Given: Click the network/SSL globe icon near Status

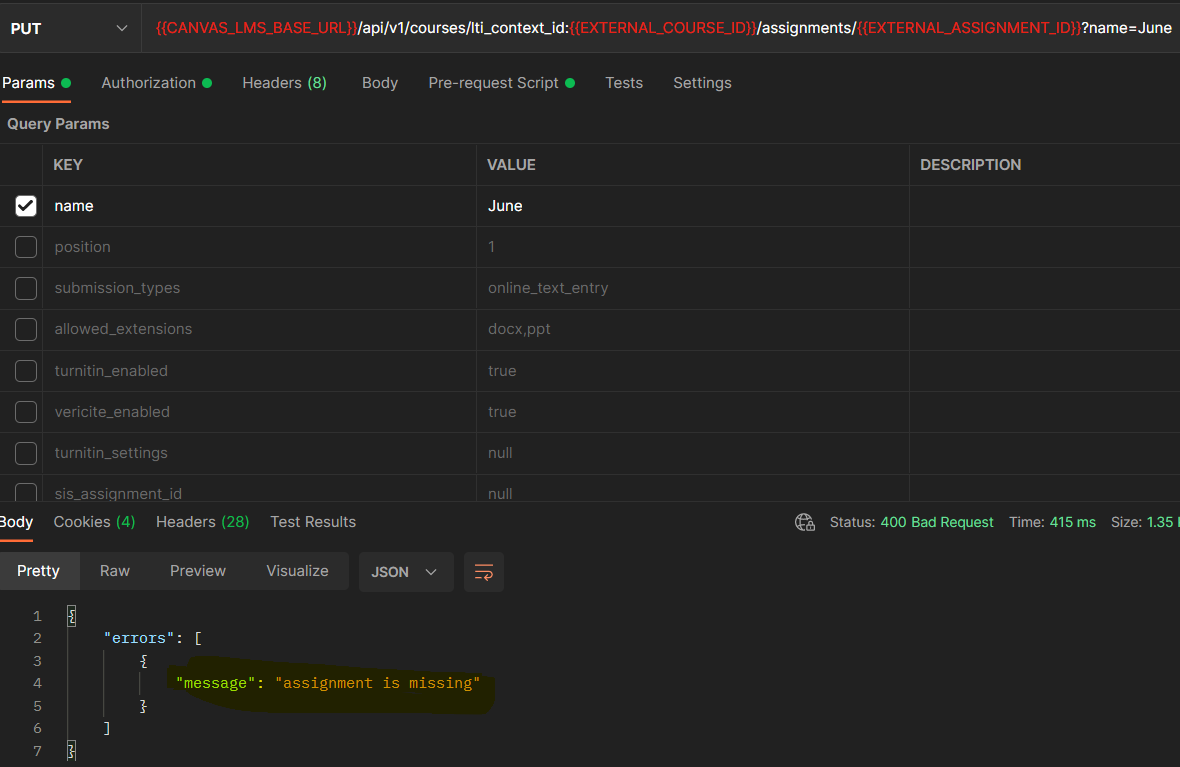Looking at the screenshot, I should [x=805, y=521].
